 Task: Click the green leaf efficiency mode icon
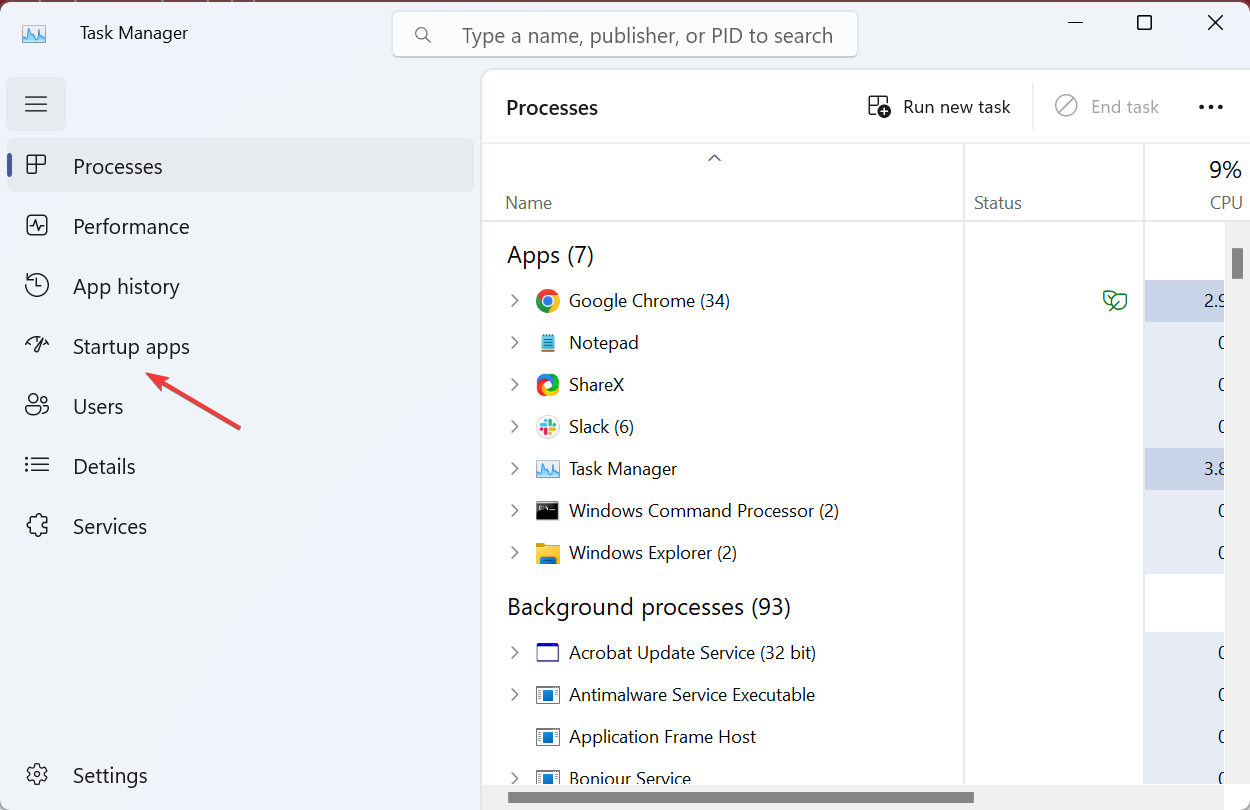[x=1115, y=300]
